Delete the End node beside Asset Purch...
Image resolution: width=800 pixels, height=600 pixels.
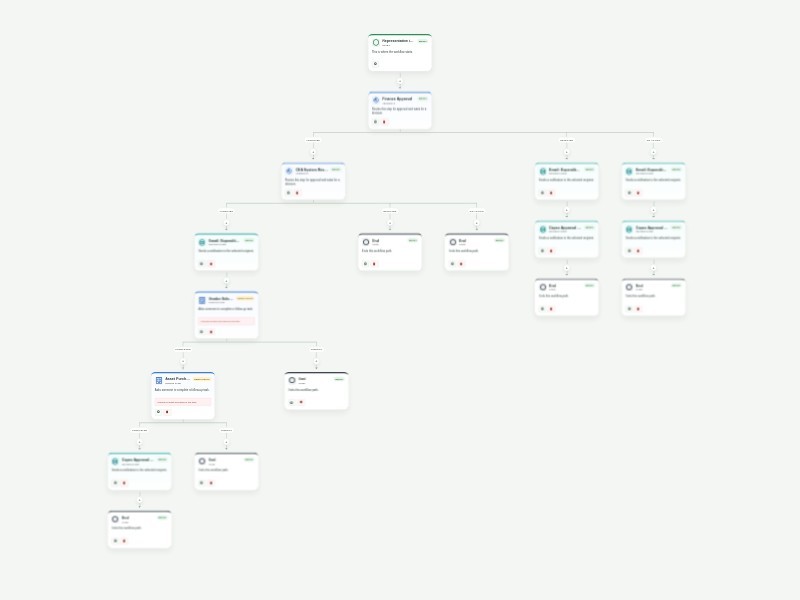coord(301,402)
